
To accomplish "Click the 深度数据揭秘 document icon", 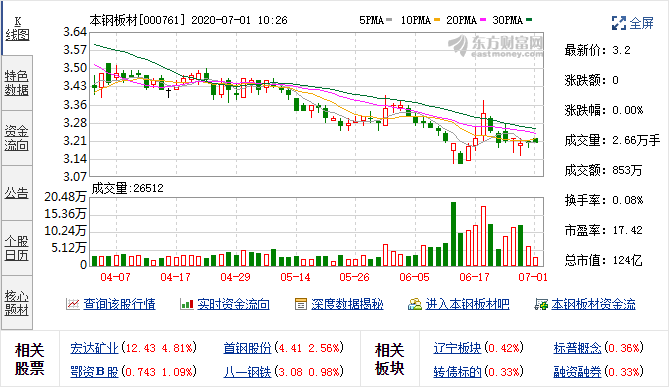I will (301, 304).
